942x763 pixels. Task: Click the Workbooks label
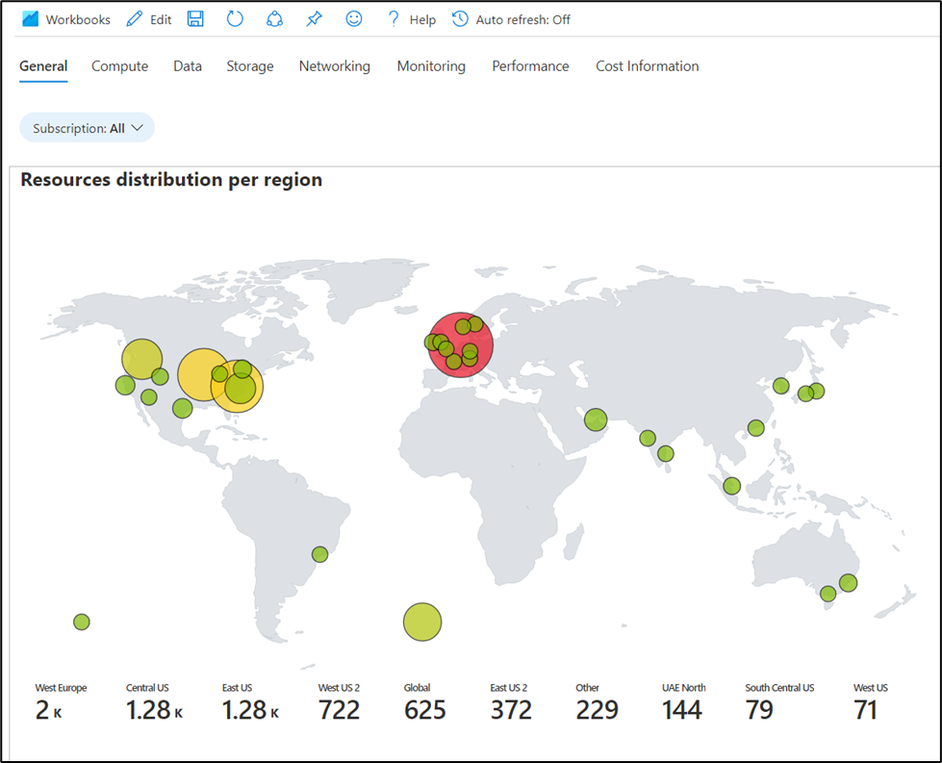(78, 20)
